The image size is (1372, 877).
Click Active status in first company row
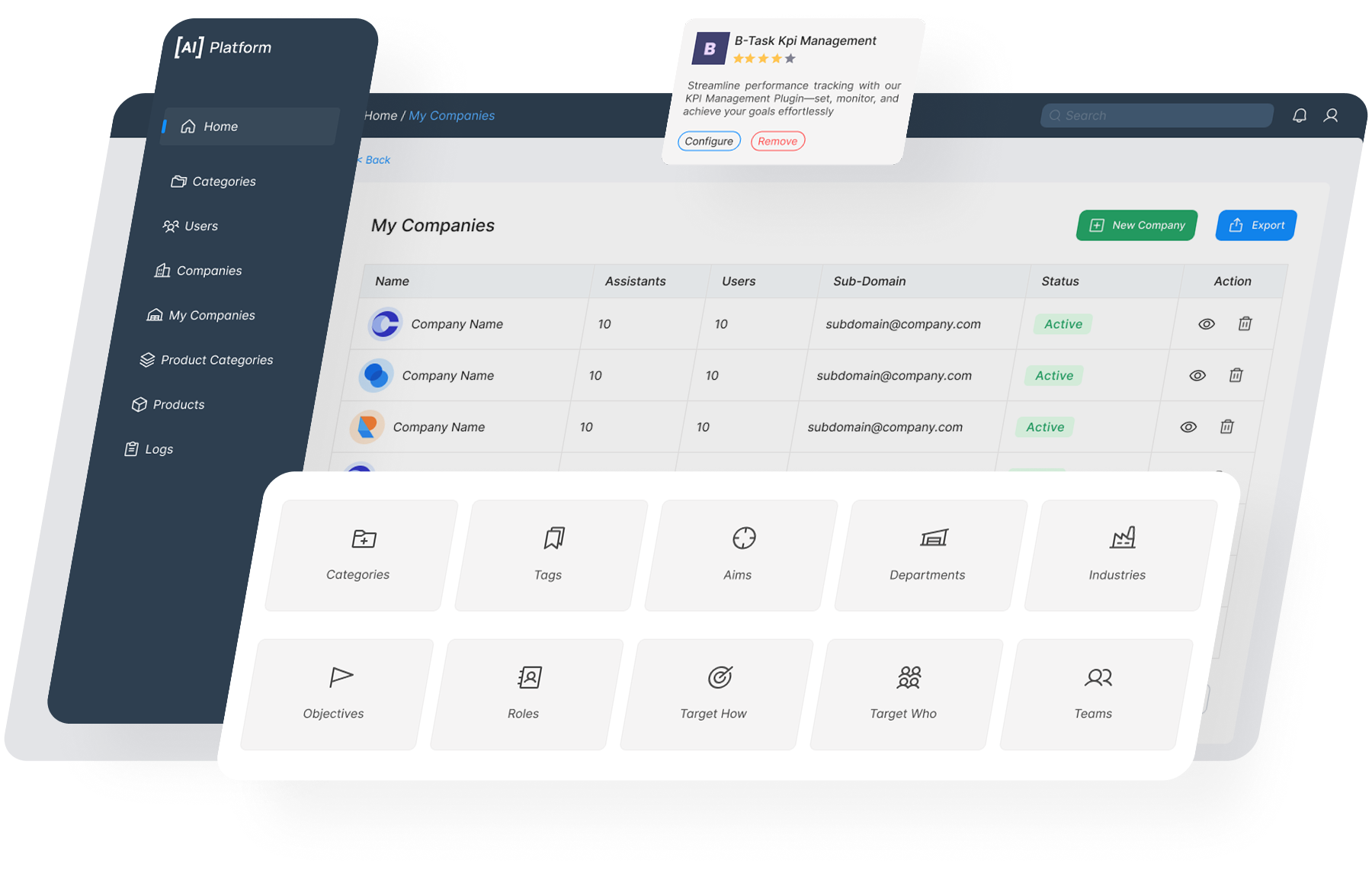[1063, 324]
